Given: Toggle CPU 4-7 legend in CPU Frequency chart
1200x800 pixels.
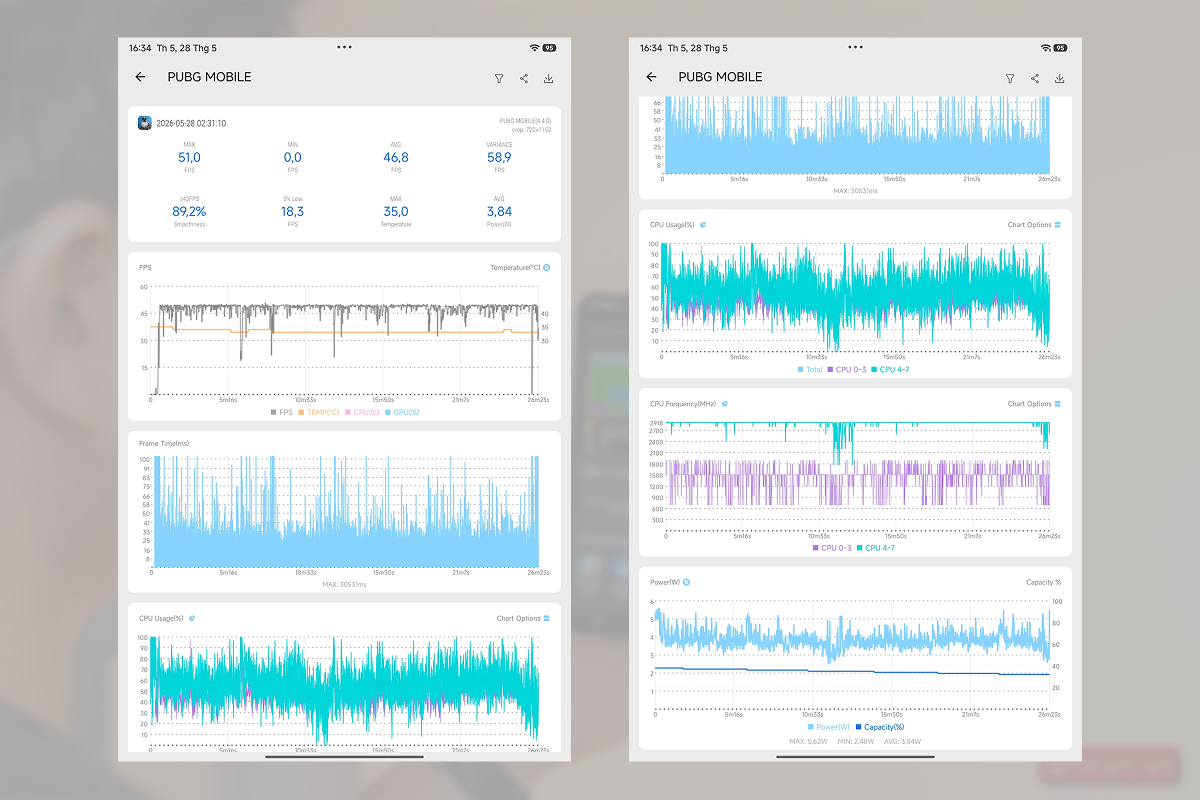Looking at the screenshot, I should click(876, 548).
